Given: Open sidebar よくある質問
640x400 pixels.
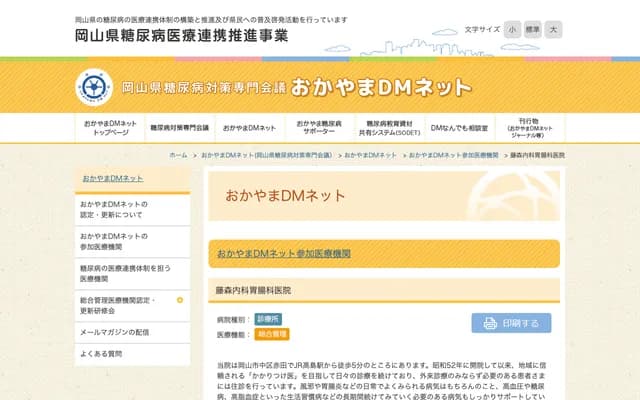Looking at the screenshot, I should pos(133,354).
